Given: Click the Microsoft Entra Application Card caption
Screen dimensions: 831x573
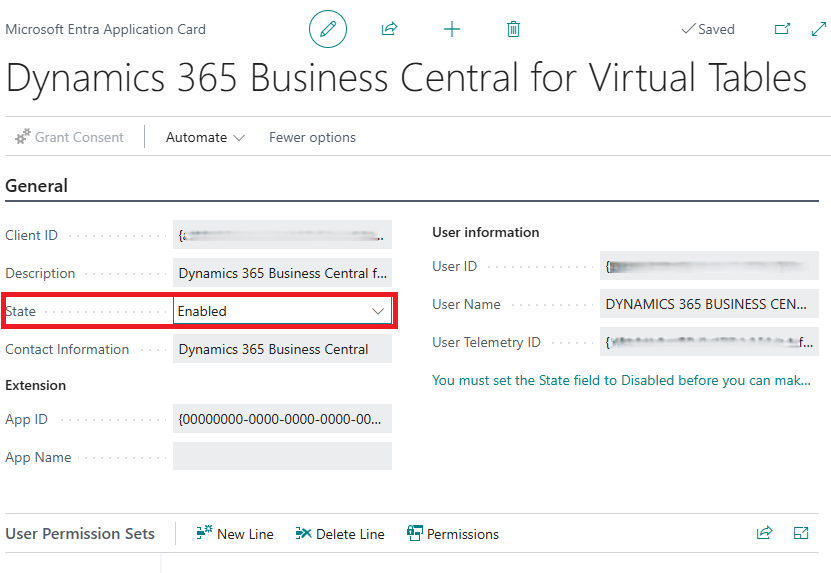Looking at the screenshot, I should (105, 29).
